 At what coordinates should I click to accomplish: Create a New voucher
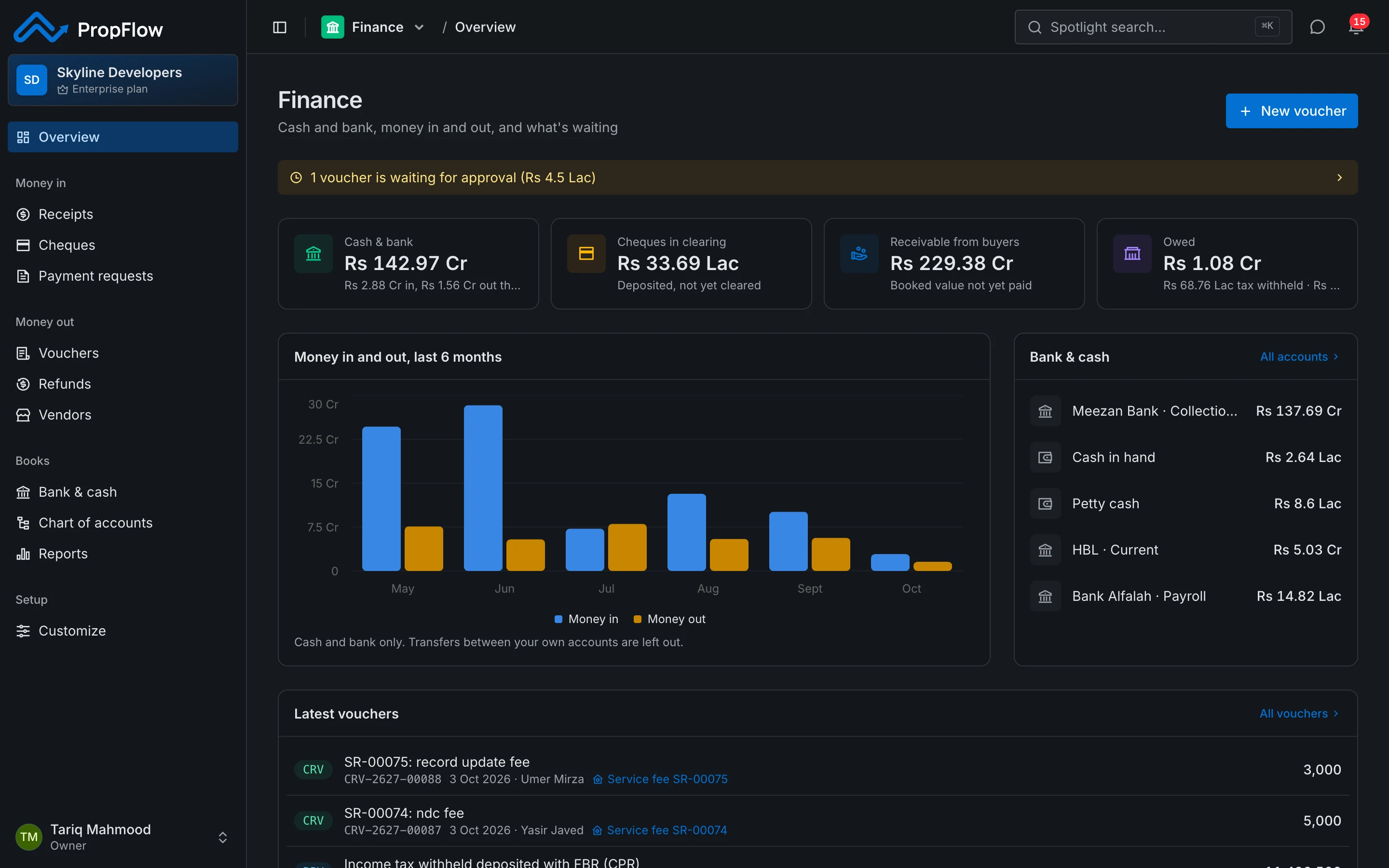point(1292,111)
